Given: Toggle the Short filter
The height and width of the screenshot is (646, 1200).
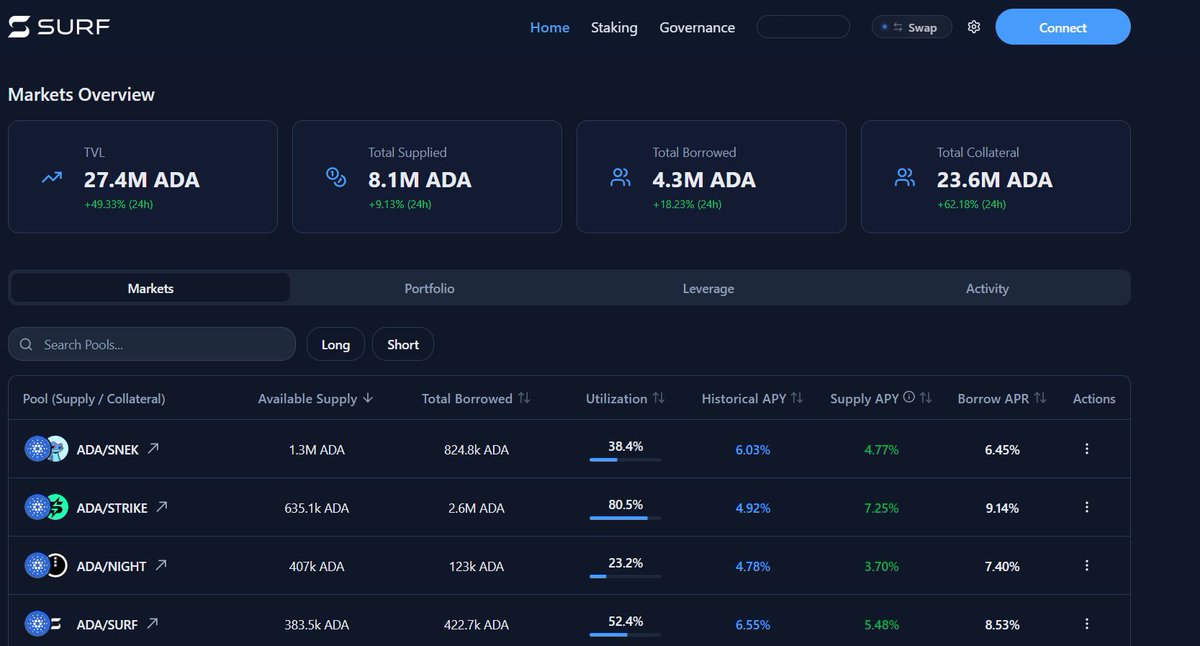Looking at the screenshot, I should click(403, 344).
